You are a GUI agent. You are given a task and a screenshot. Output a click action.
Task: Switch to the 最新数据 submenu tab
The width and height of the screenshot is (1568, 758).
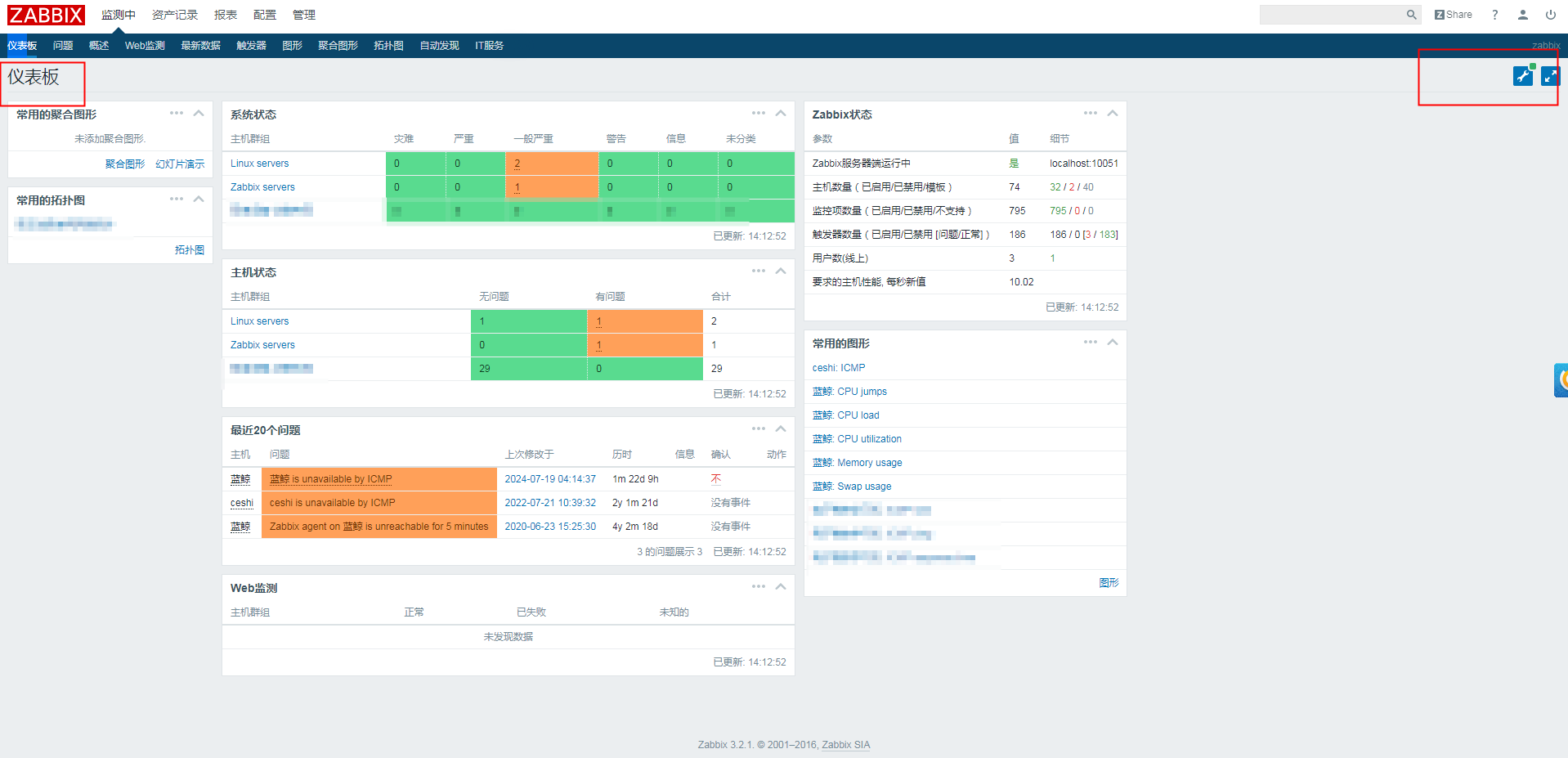pyautogui.click(x=201, y=46)
